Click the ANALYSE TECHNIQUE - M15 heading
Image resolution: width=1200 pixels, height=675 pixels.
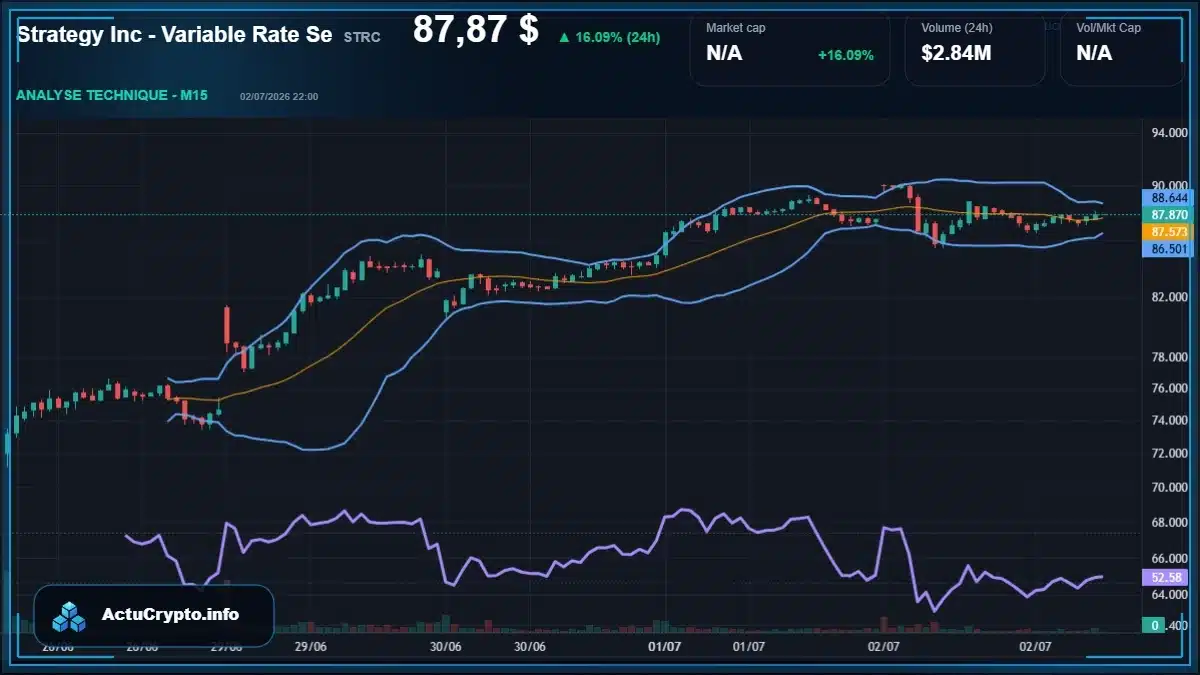pos(111,95)
